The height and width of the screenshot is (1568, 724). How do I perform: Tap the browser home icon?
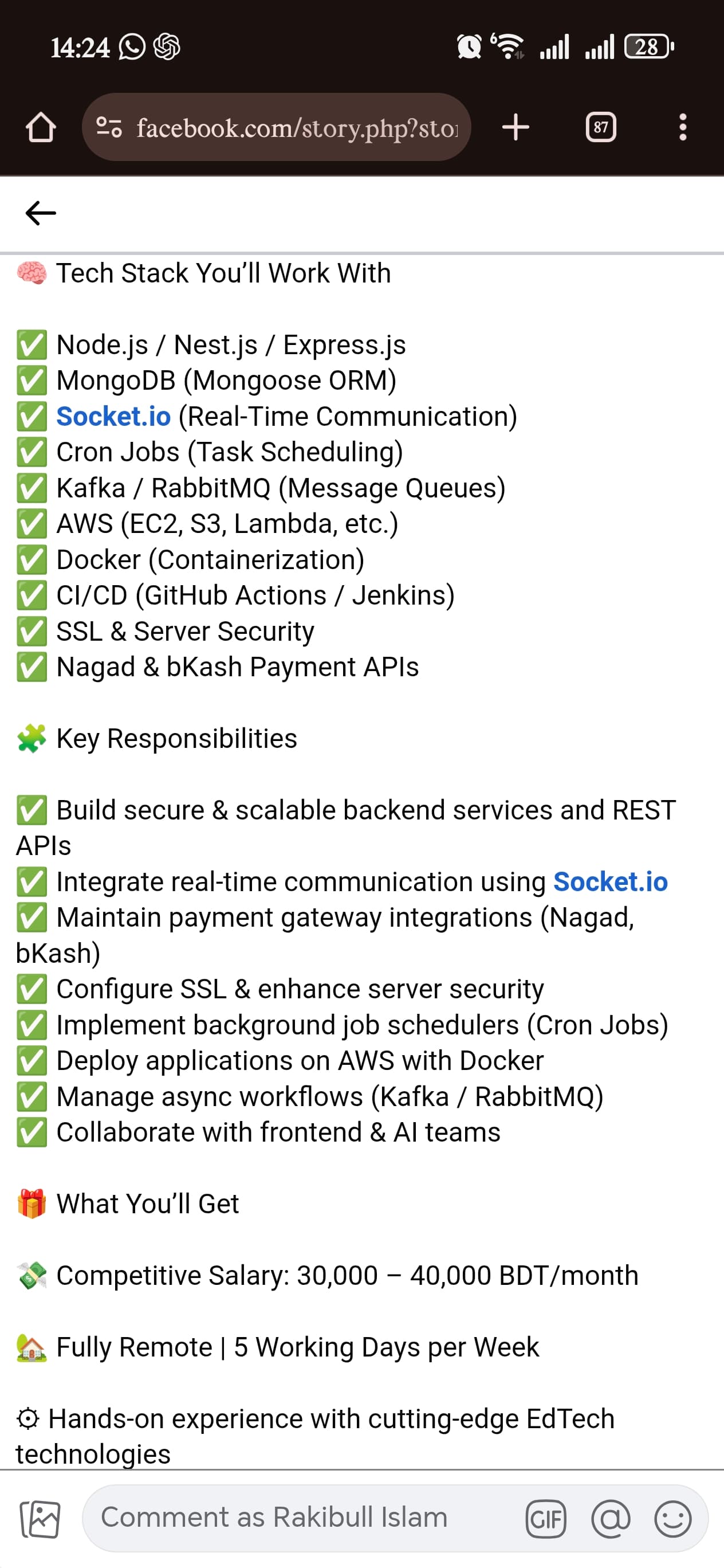tap(41, 127)
